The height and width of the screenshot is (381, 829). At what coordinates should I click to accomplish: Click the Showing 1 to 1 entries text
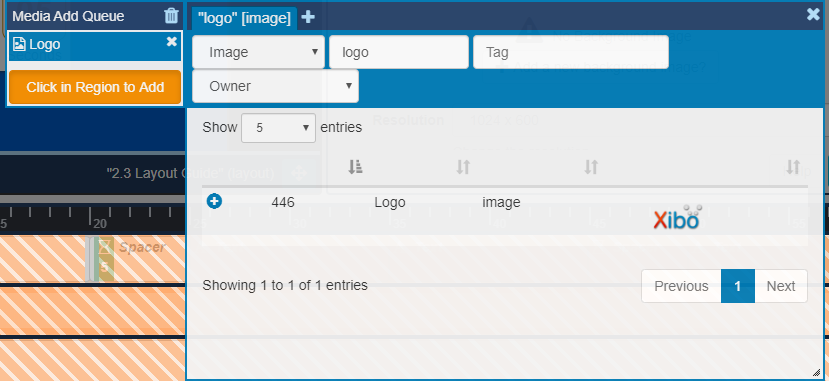[x=285, y=285]
